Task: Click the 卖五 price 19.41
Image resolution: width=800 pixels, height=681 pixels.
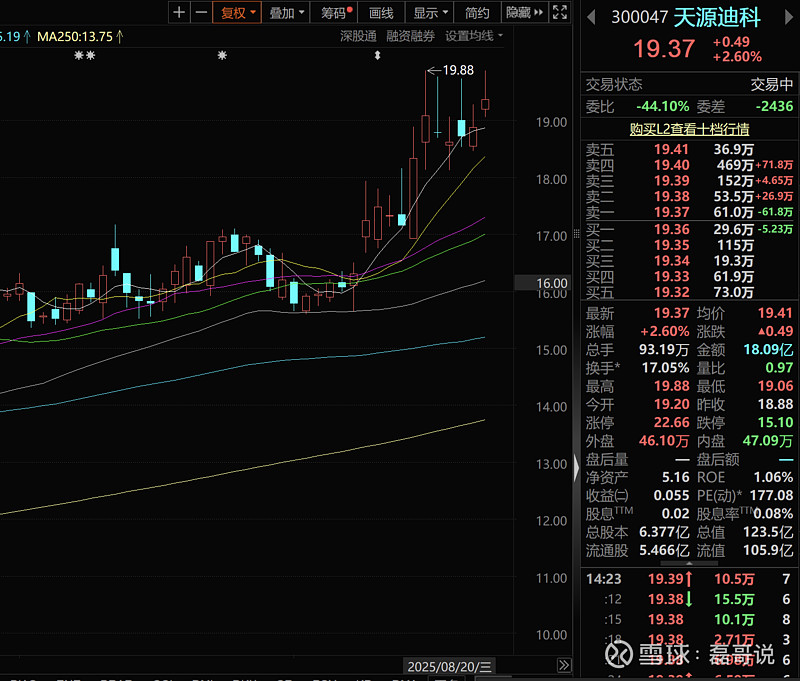Action: [x=671, y=149]
